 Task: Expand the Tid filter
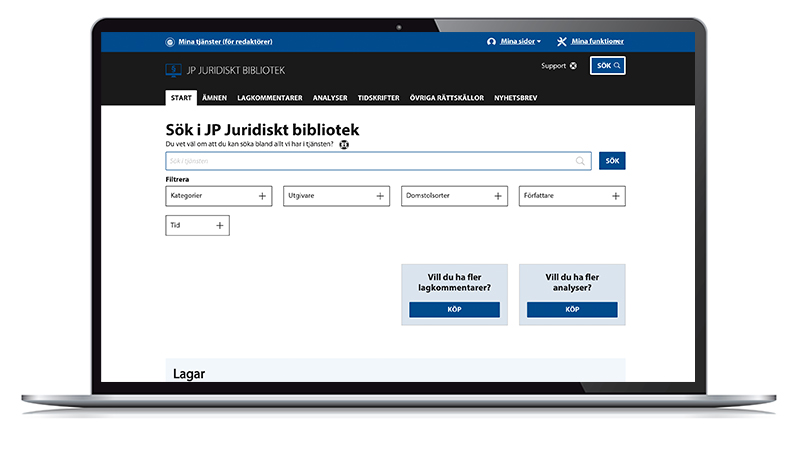pos(197,226)
